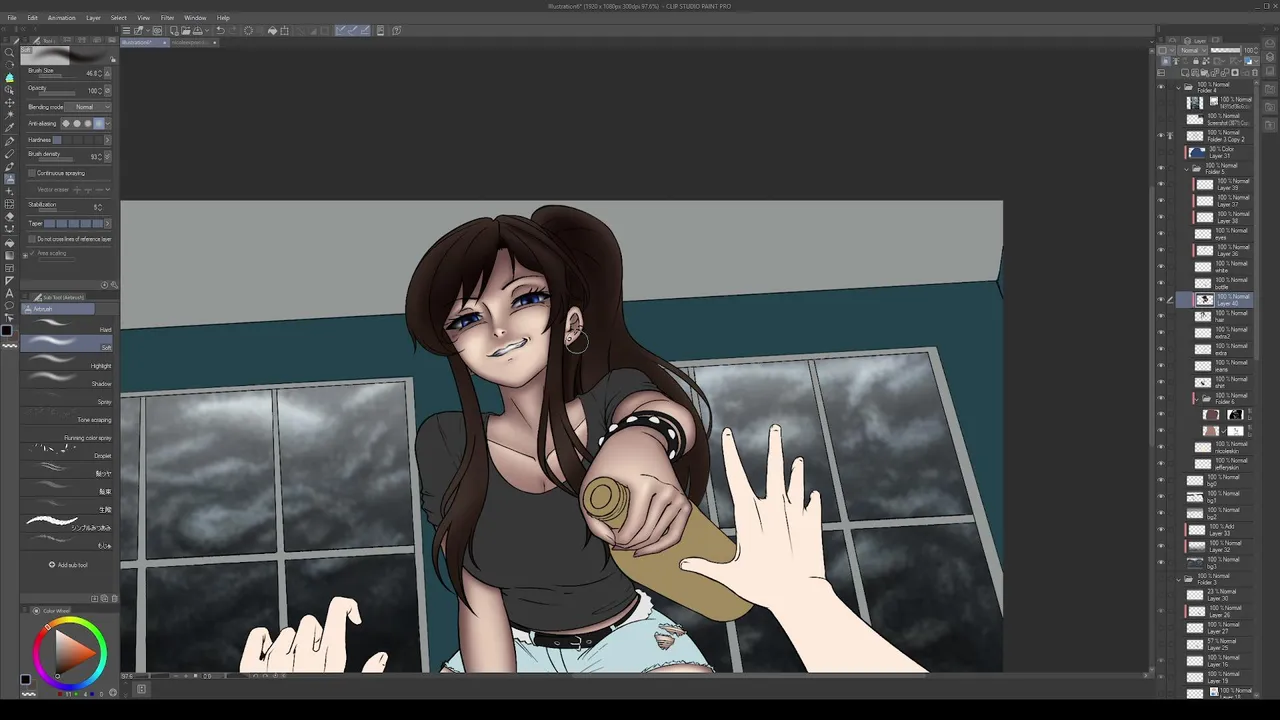Click the layer opacity value field

point(1247,50)
